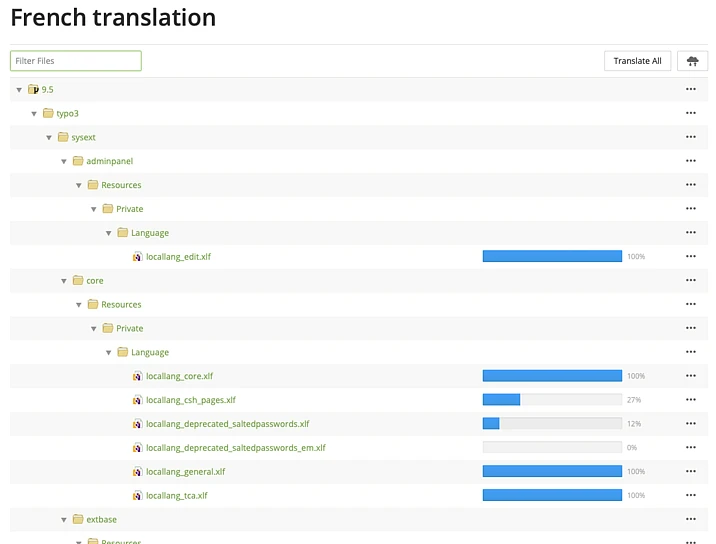Click the locallang_core.xlf file icon

click(x=138, y=376)
